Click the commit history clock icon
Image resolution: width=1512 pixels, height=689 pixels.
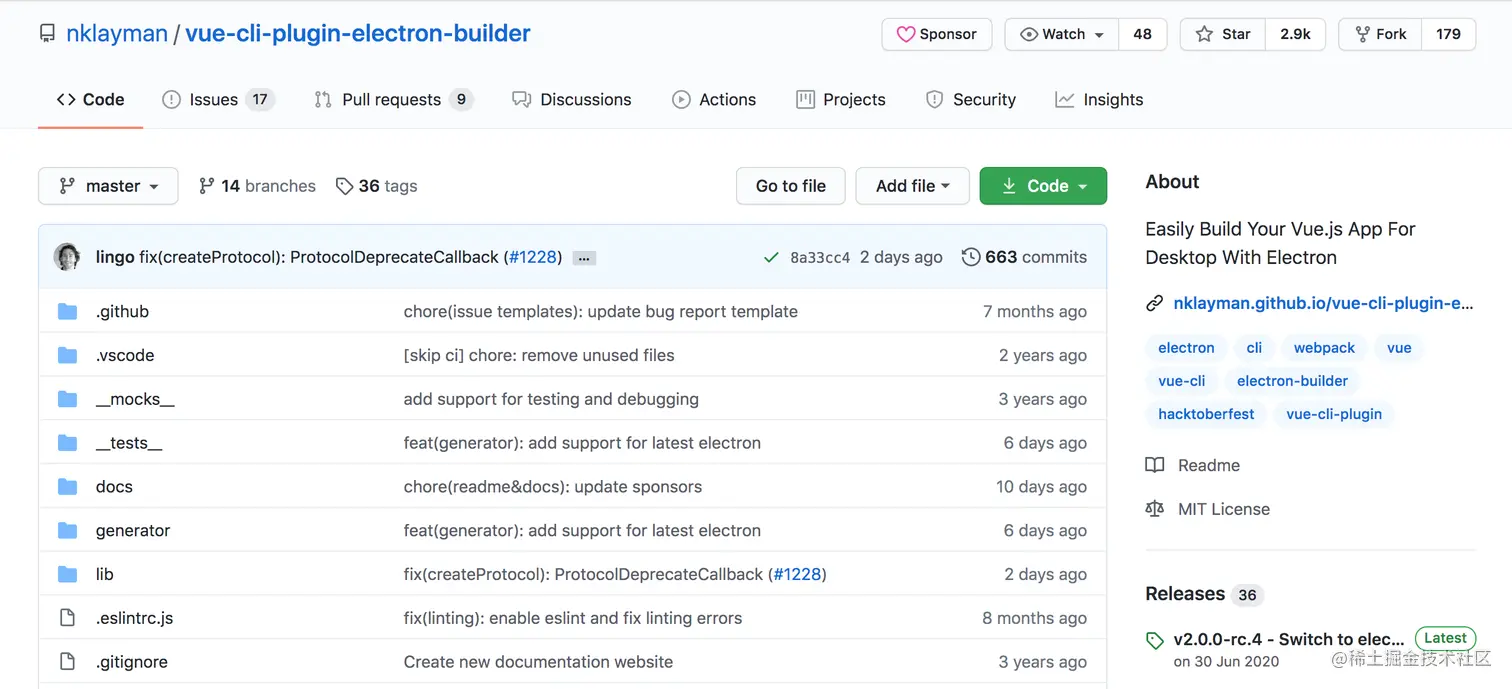point(970,257)
